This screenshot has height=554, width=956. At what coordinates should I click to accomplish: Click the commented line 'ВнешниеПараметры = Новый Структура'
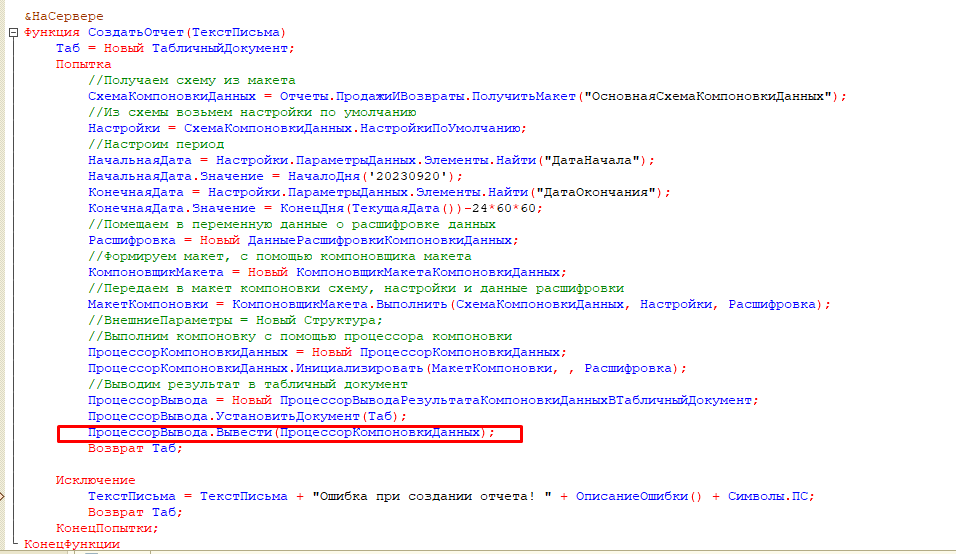(x=236, y=320)
